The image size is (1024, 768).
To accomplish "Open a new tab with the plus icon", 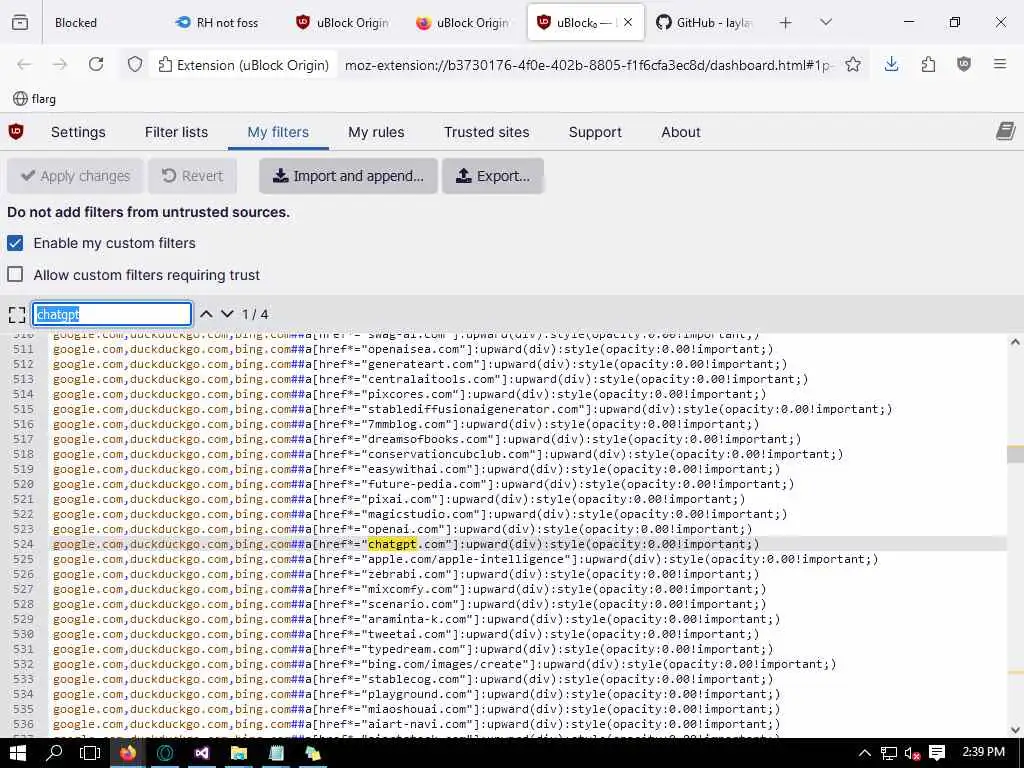I will coord(786,23).
